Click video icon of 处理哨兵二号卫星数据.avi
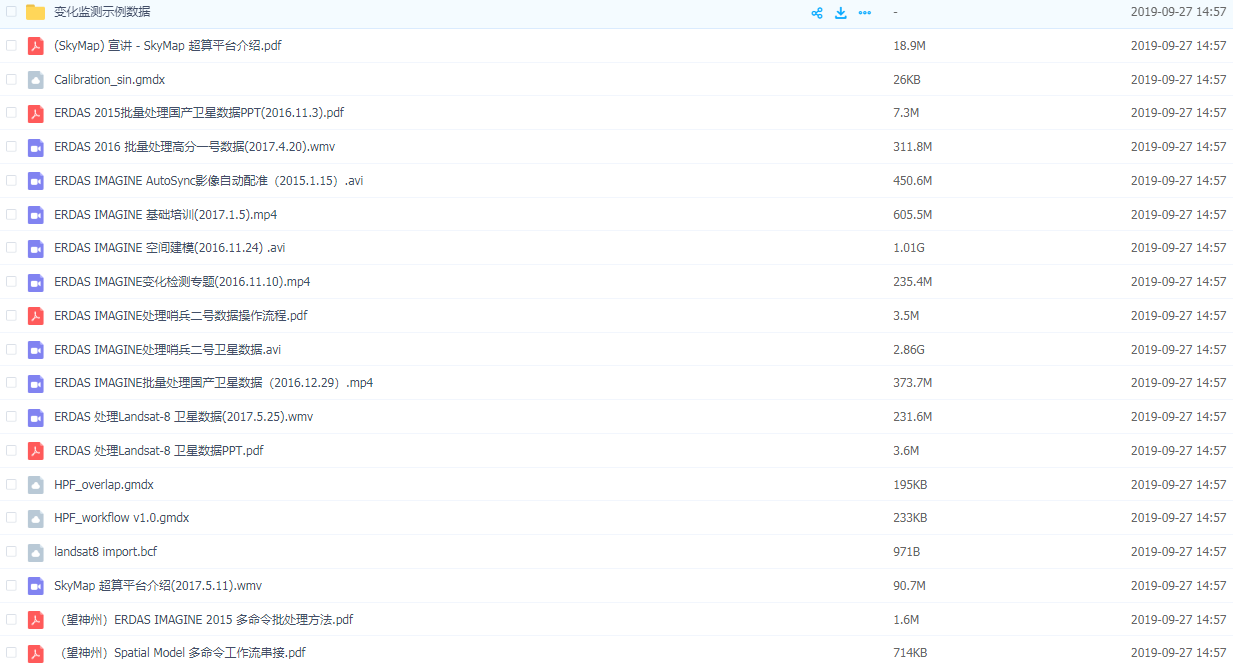1233x669 pixels. [36, 350]
